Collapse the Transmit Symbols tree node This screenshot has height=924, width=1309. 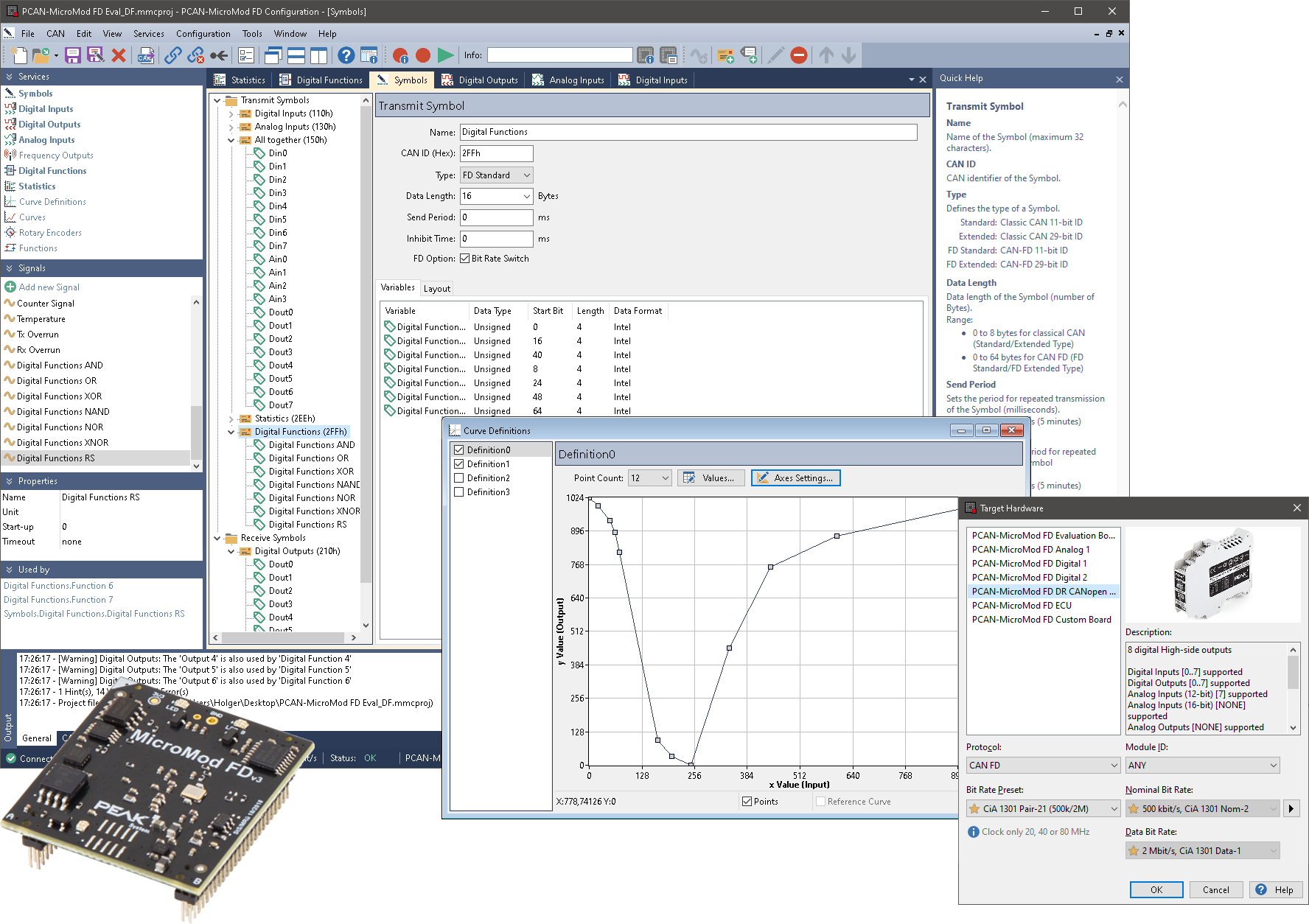coord(217,100)
